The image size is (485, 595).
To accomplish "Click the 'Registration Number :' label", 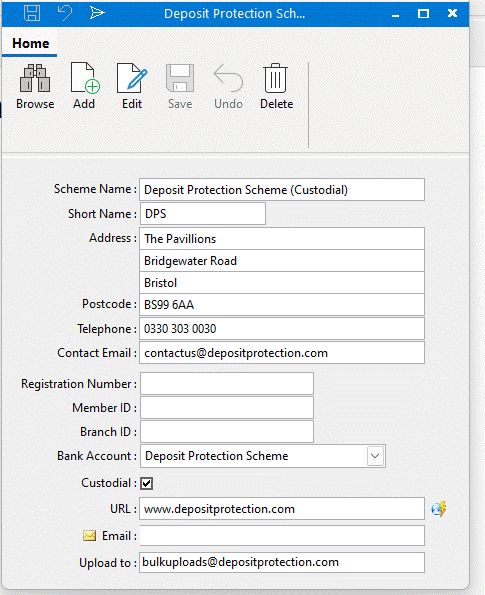I will click(79, 384).
